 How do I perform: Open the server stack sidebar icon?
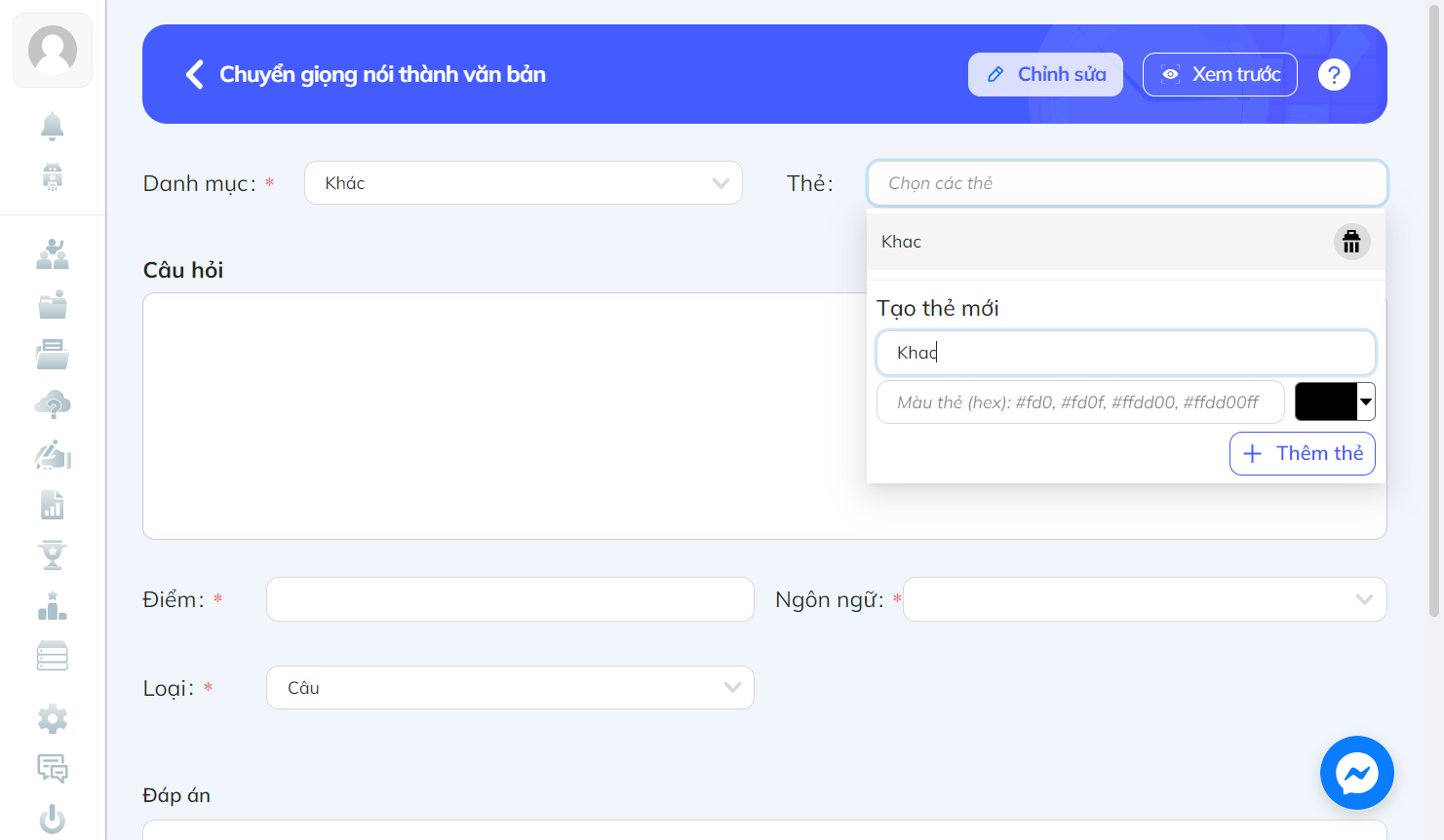(x=53, y=656)
